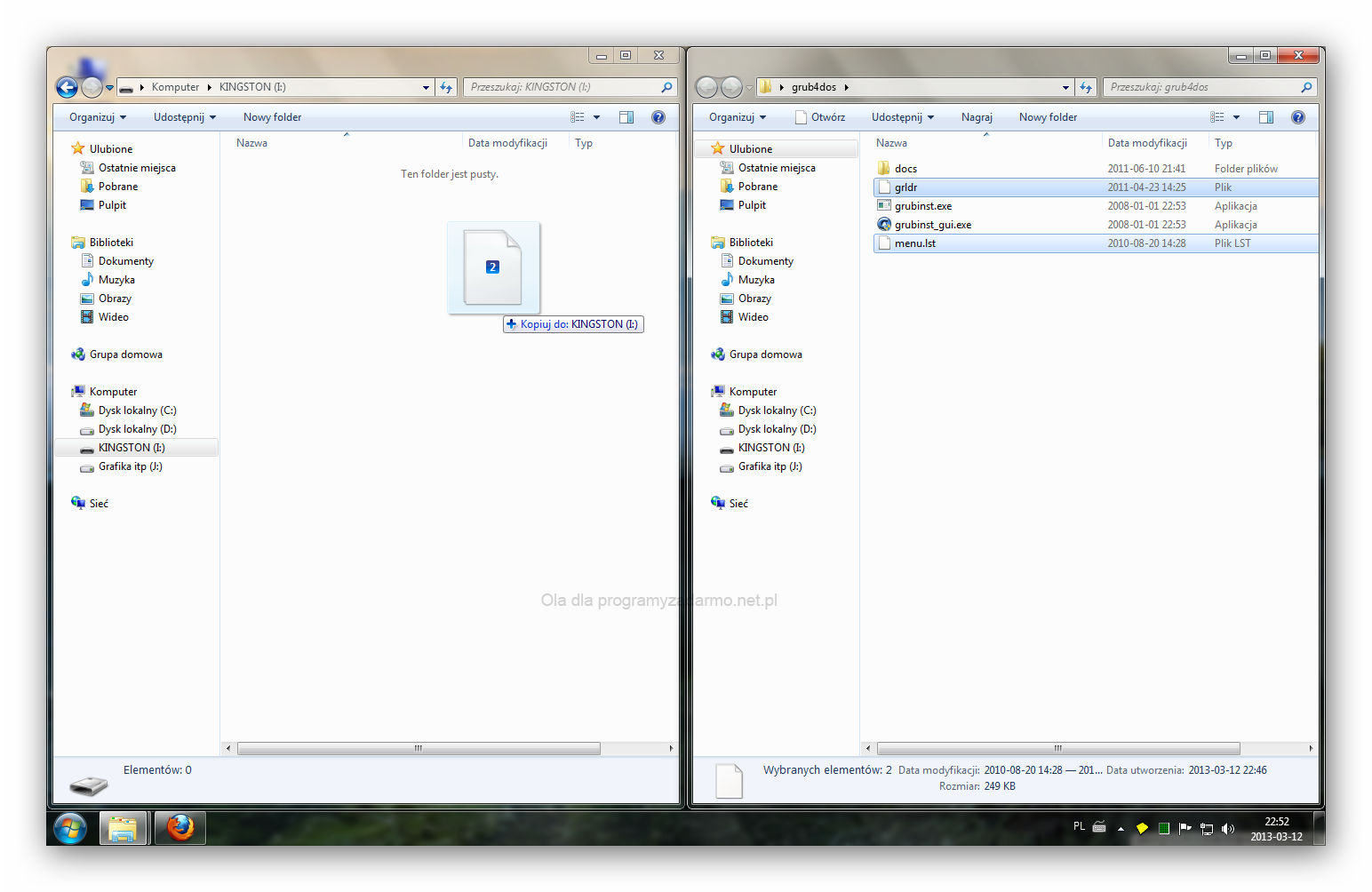This screenshot has width=1372, height=892.
Task: Click the Otwórz button in grub4dos toolbar
Action: click(820, 117)
